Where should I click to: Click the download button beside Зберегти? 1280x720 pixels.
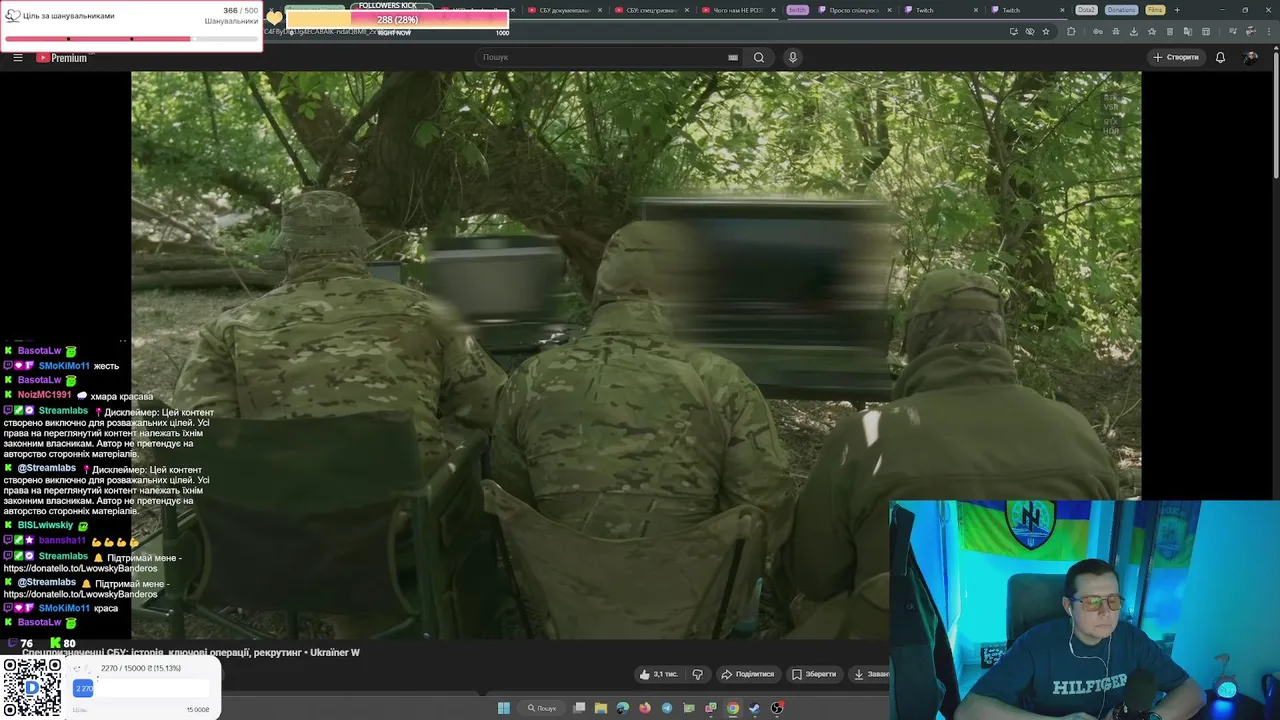point(869,674)
